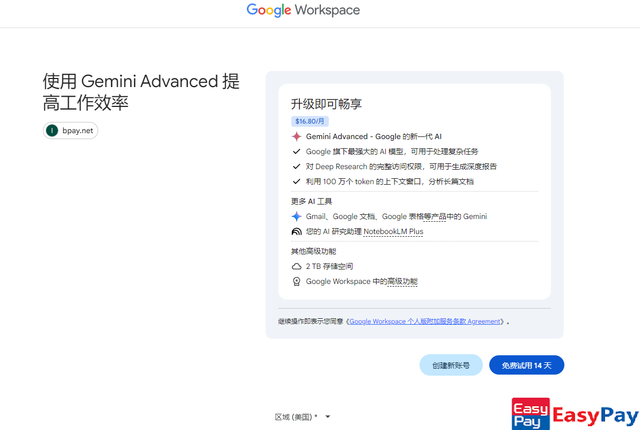The width and height of the screenshot is (640, 430).
Task: Open the 高级功能 dotted link
Action: [402, 281]
